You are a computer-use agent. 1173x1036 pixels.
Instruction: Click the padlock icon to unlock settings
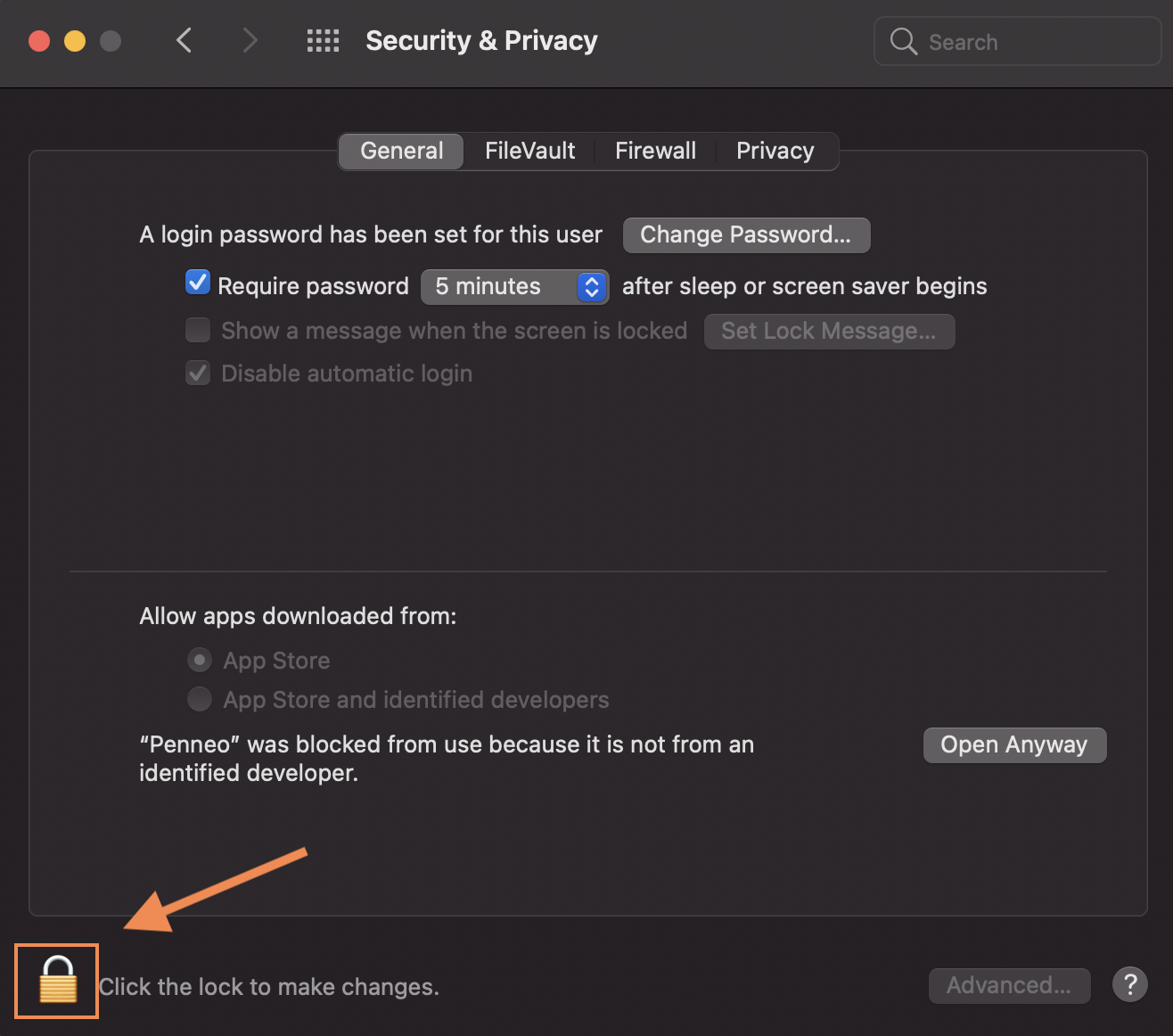pos(58,980)
